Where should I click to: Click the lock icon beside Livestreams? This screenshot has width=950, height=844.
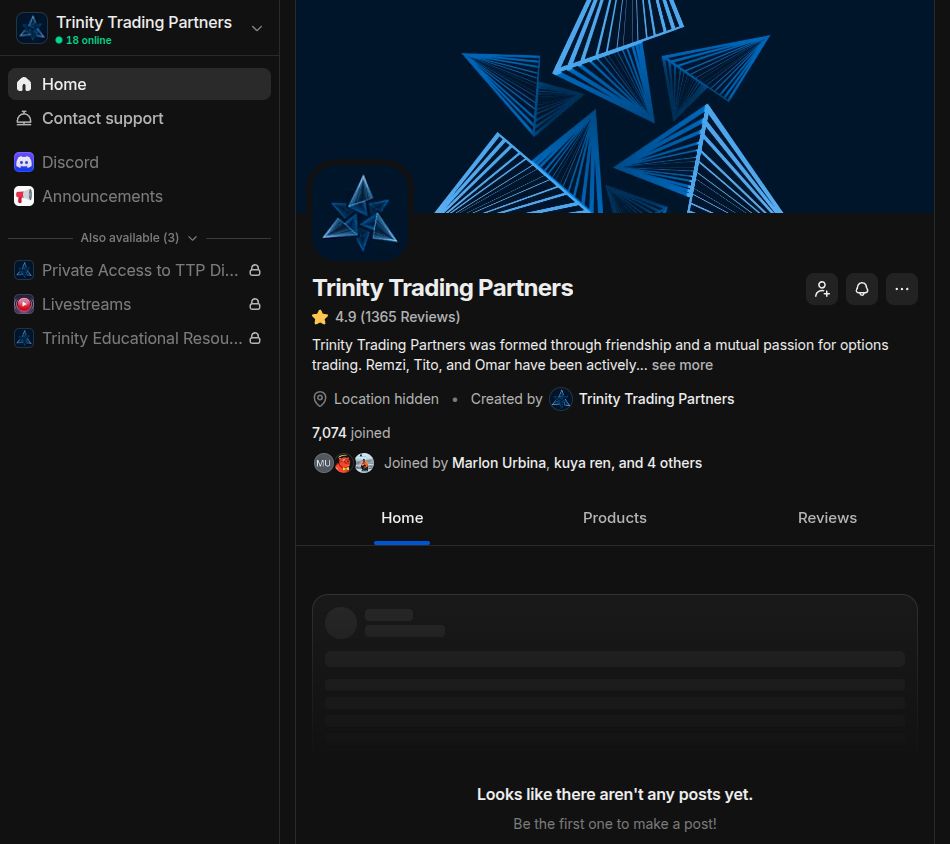coord(255,304)
